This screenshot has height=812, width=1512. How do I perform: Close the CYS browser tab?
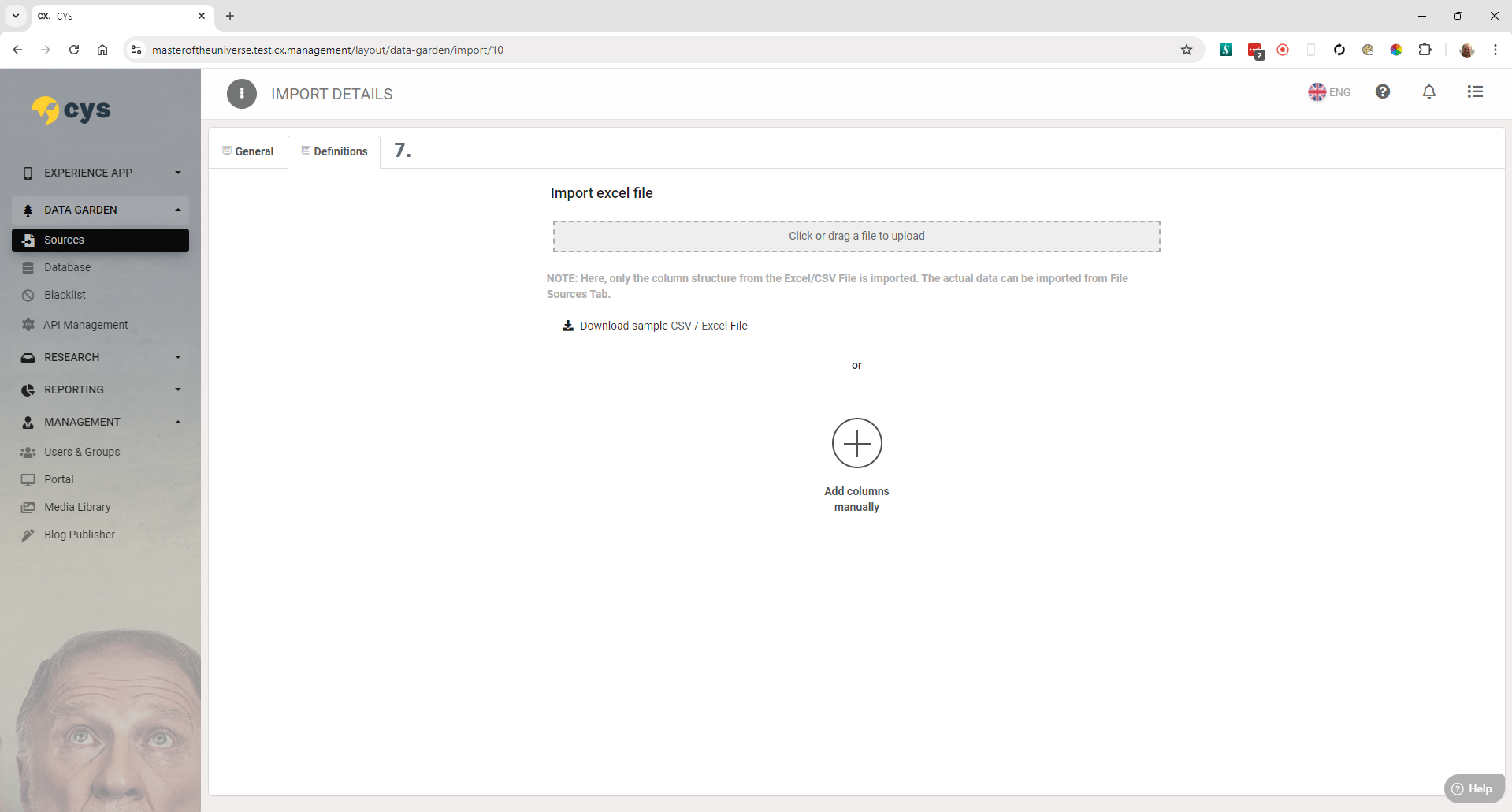pos(202,16)
